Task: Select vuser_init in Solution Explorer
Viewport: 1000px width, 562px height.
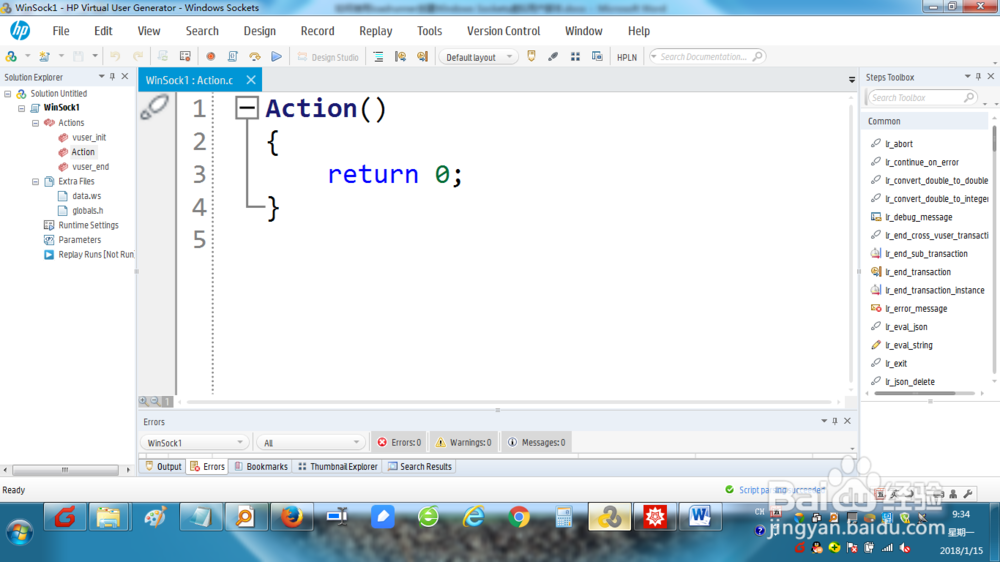Action: [89, 137]
